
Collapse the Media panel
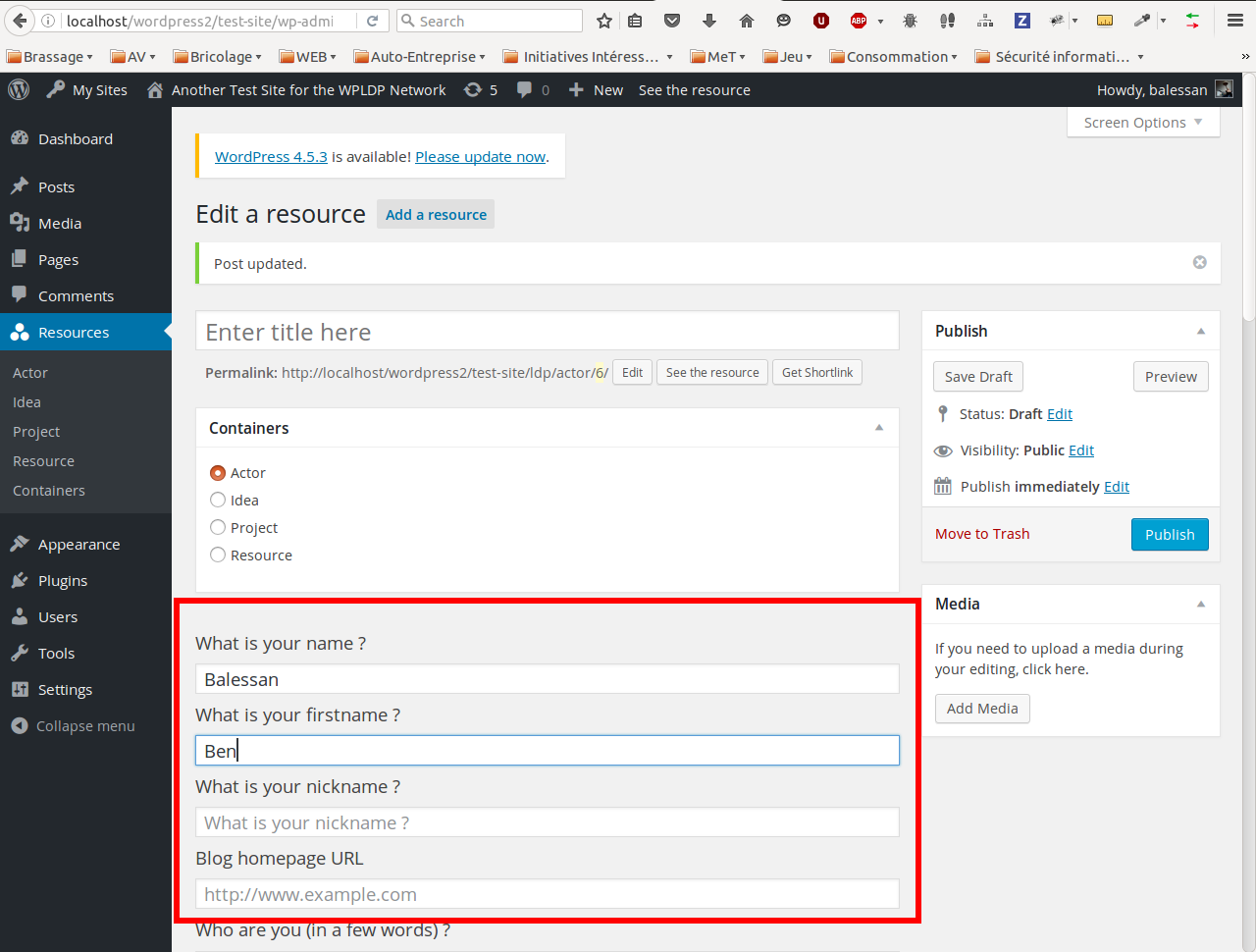coord(1201,604)
